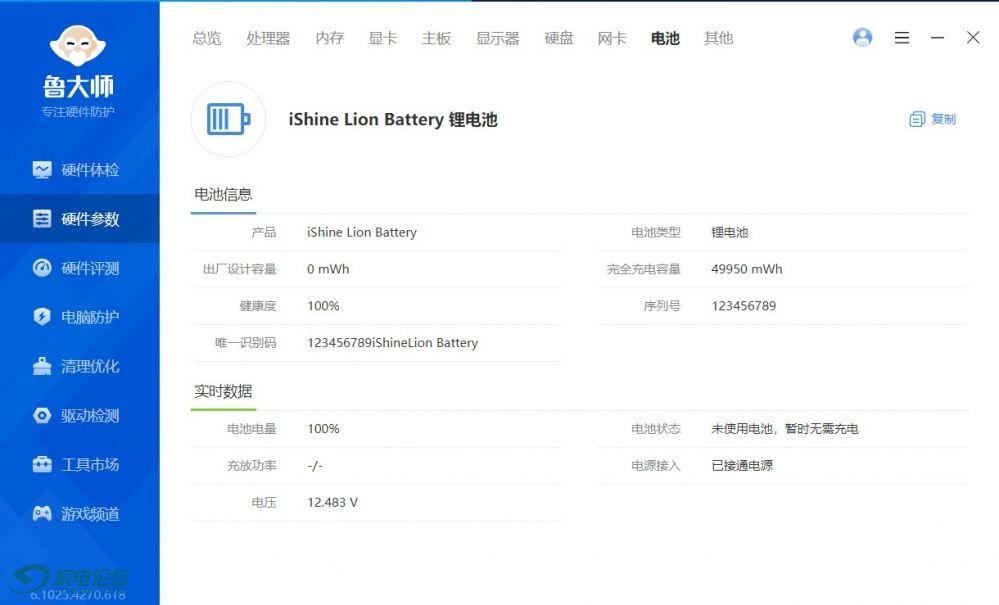Switch to the 主板 tab
This screenshot has height=605, width=999.
click(x=436, y=38)
